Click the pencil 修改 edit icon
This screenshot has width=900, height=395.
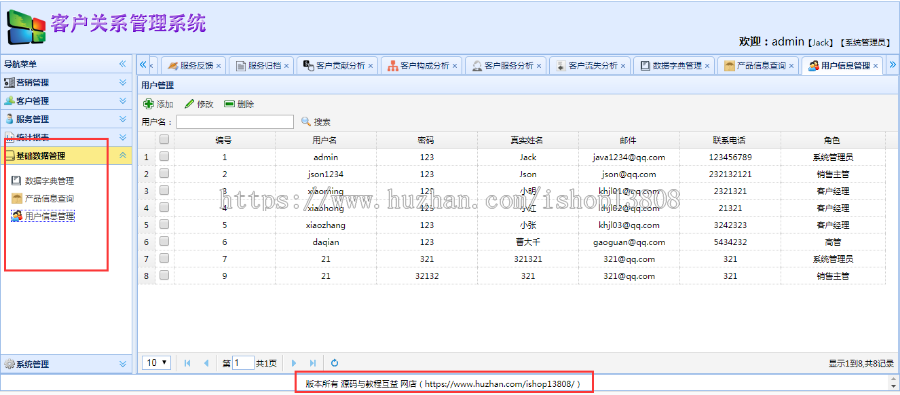(189, 104)
